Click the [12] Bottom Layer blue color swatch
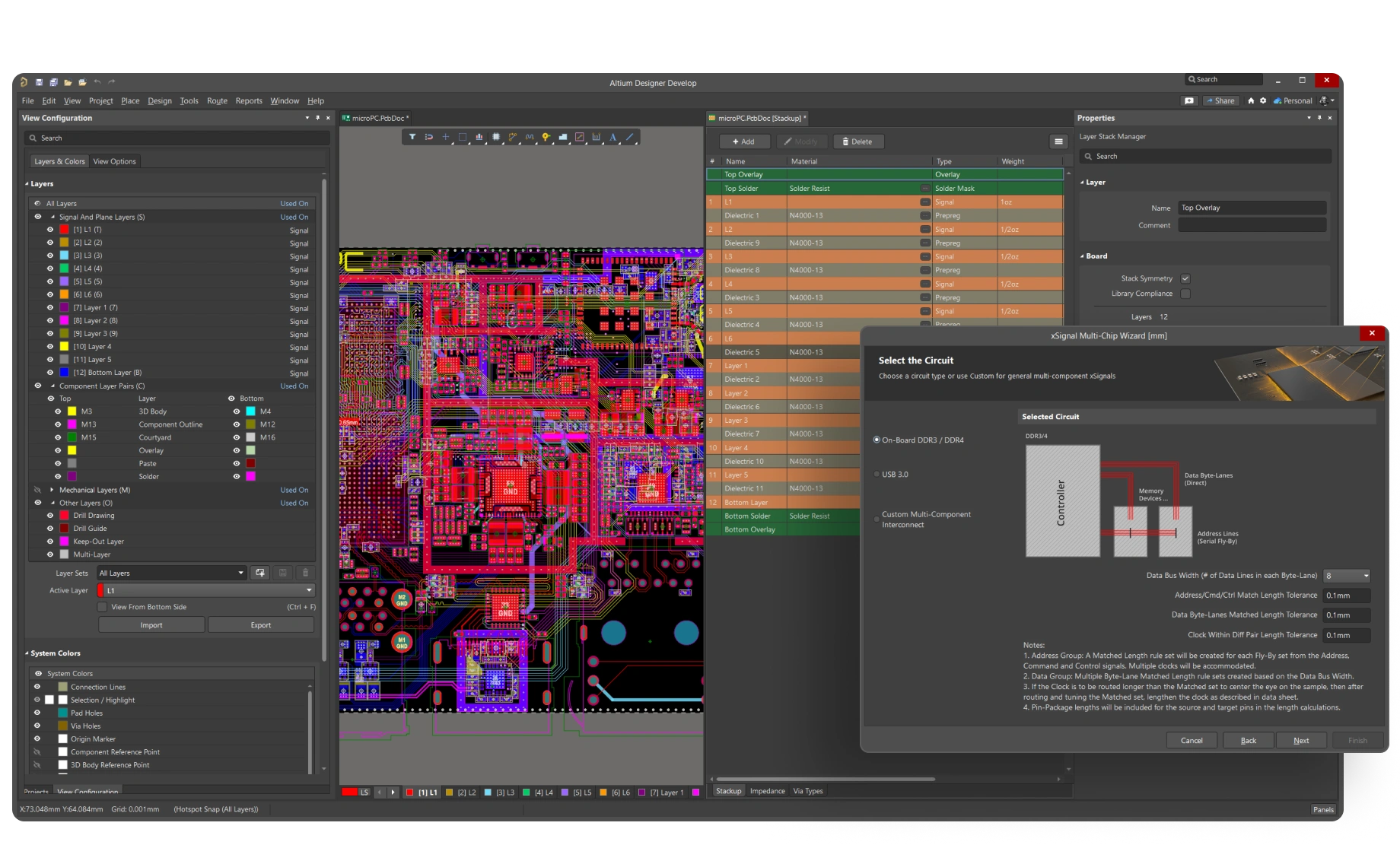This screenshot has width=1400, height=864. coord(65,373)
